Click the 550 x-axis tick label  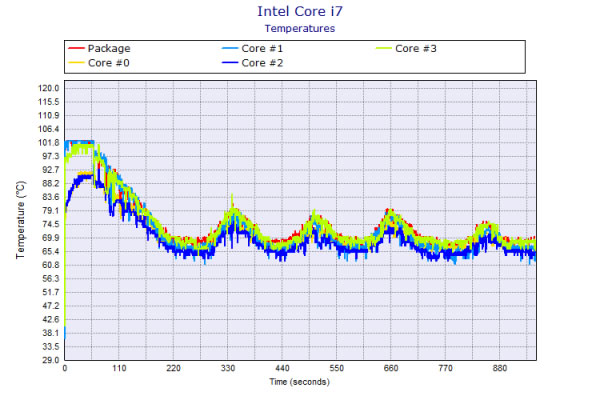(336, 368)
